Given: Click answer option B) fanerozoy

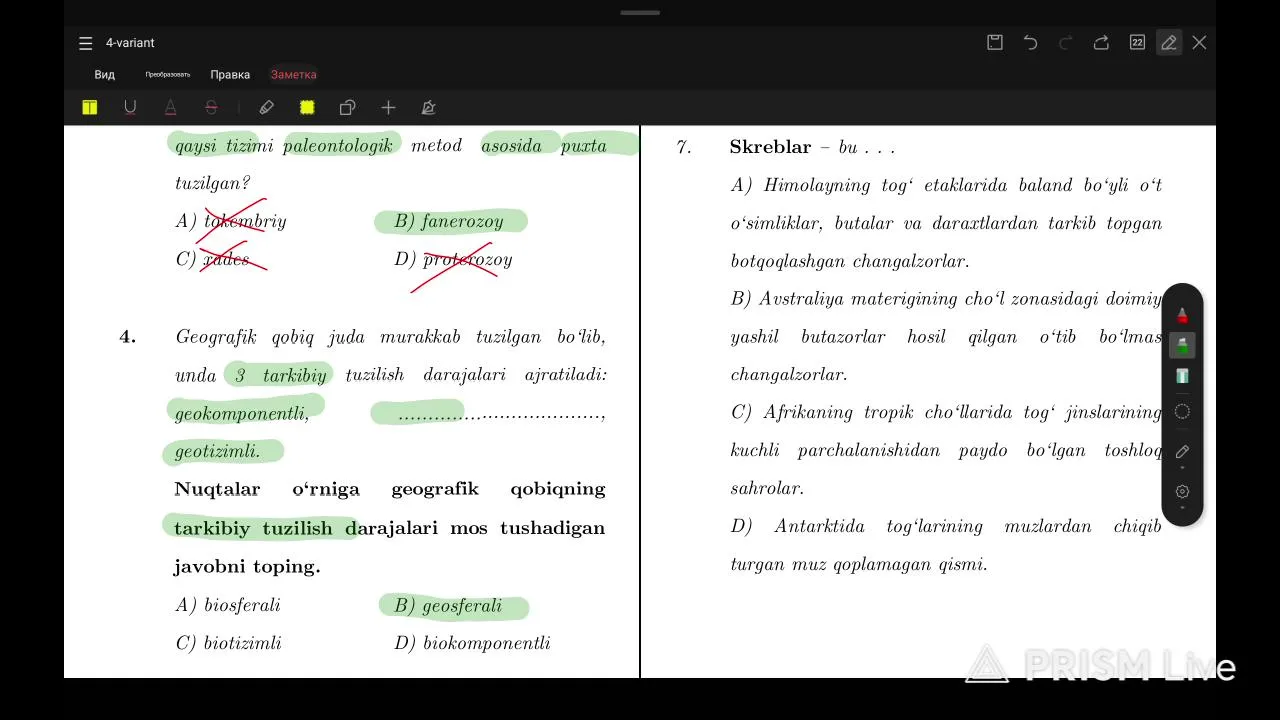Looking at the screenshot, I should pos(449,221).
